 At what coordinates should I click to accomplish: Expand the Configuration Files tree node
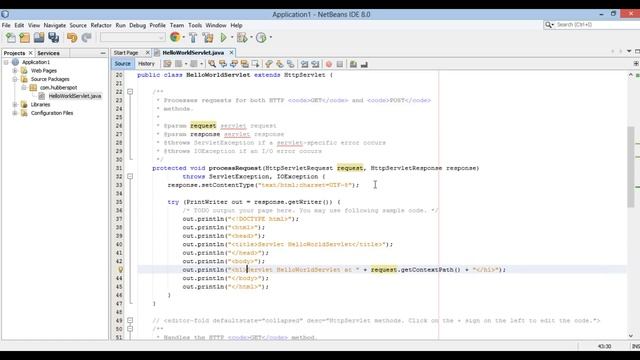click(x=15, y=113)
